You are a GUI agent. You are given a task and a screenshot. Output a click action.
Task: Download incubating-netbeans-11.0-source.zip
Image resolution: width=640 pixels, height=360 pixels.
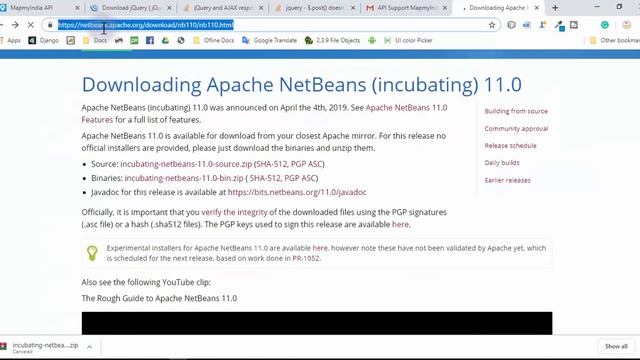pyautogui.click(x=186, y=164)
